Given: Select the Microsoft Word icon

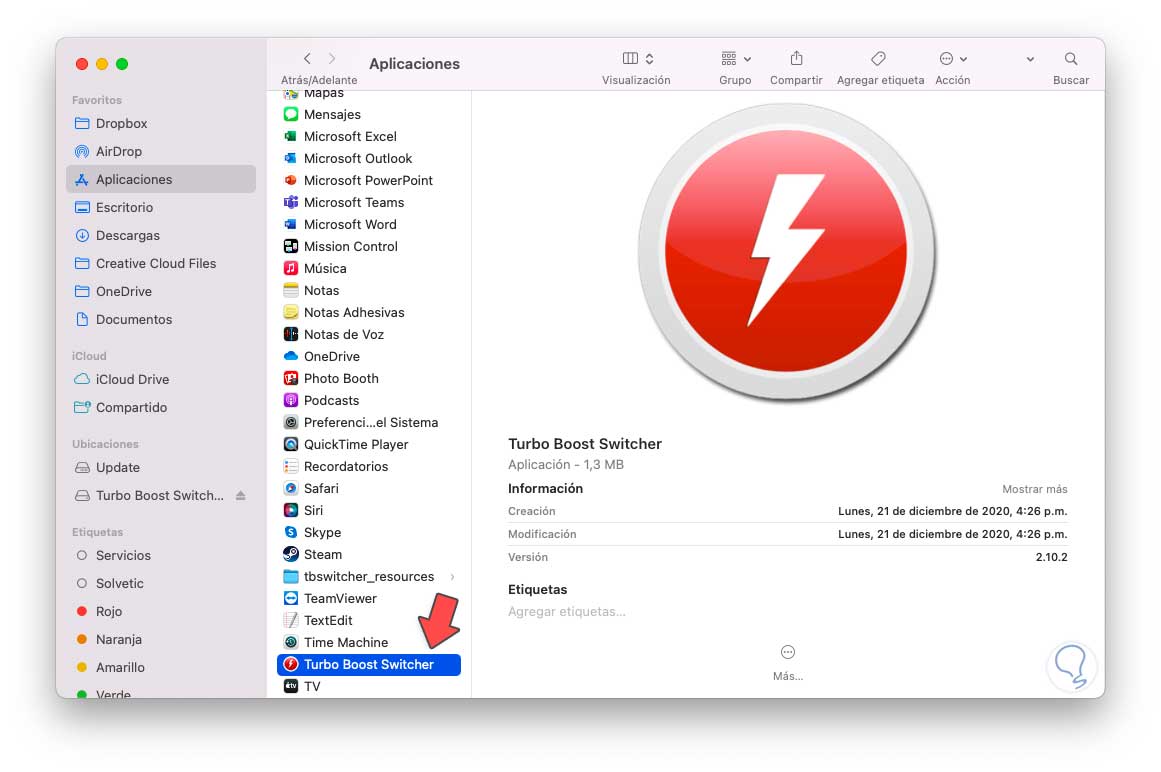Looking at the screenshot, I should [291, 224].
